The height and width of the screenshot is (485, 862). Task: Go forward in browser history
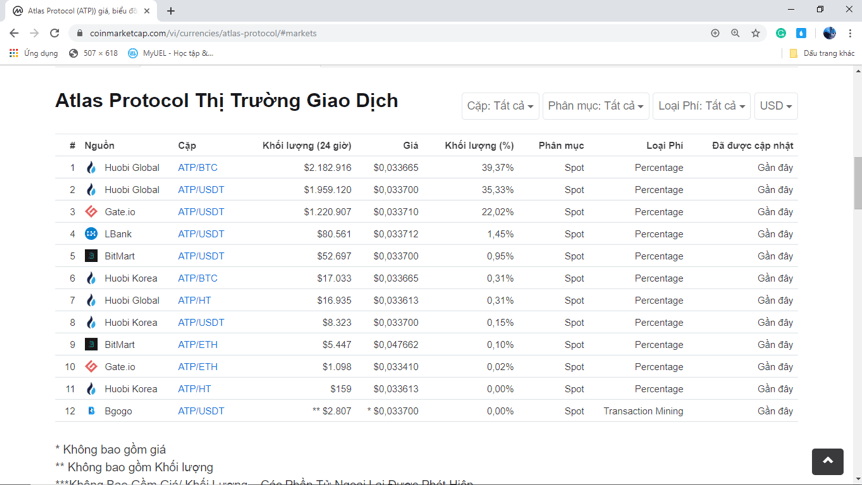[x=34, y=33]
